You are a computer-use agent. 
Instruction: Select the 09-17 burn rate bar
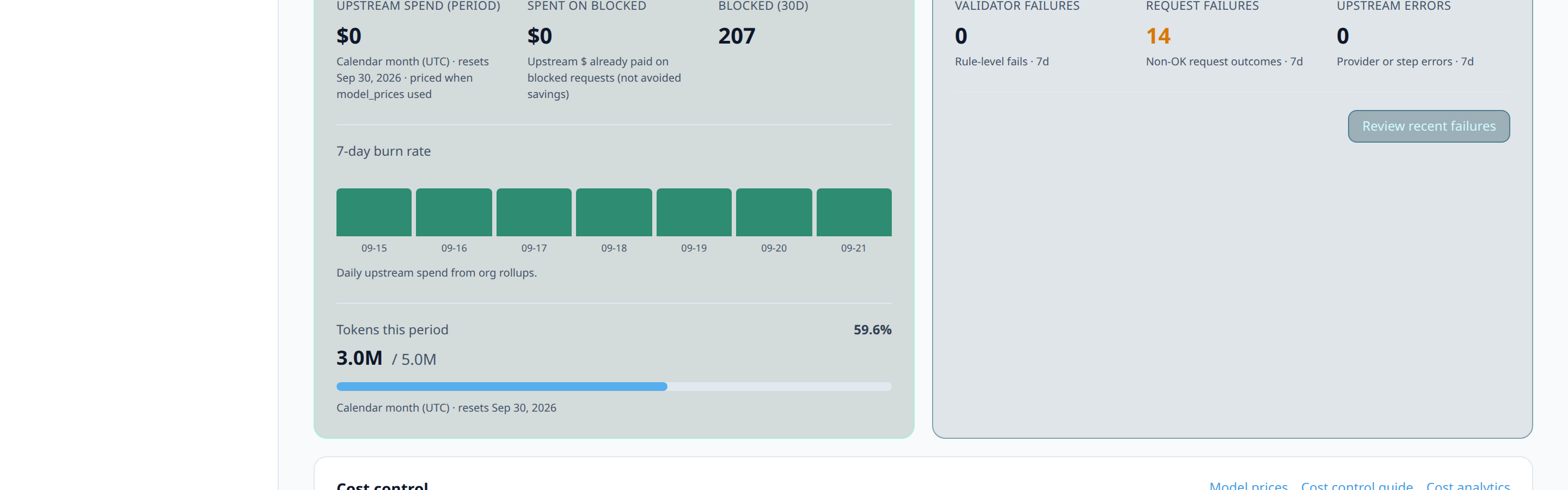click(534, 212)
